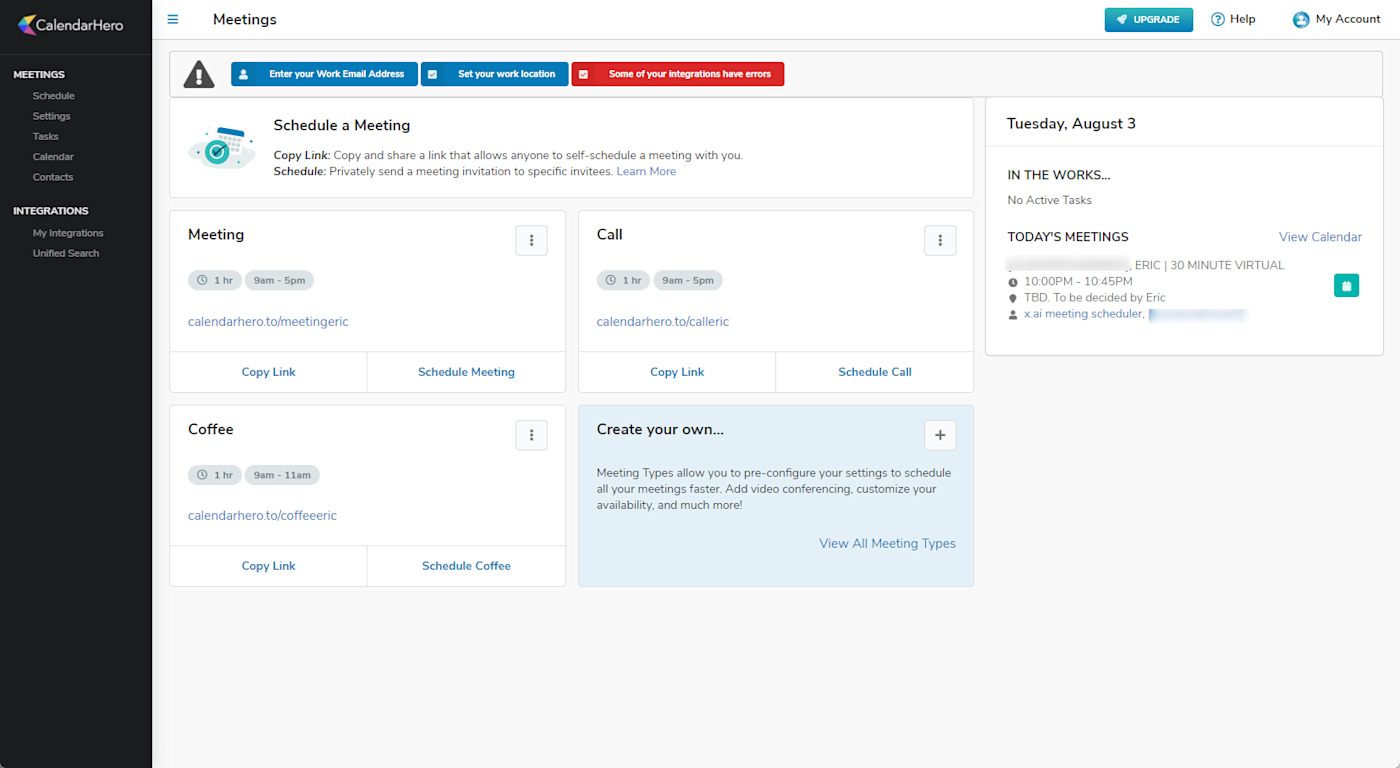Open Calendar in the sidebar
This screenshot has height=768, width=1400.
coord(53,157)
